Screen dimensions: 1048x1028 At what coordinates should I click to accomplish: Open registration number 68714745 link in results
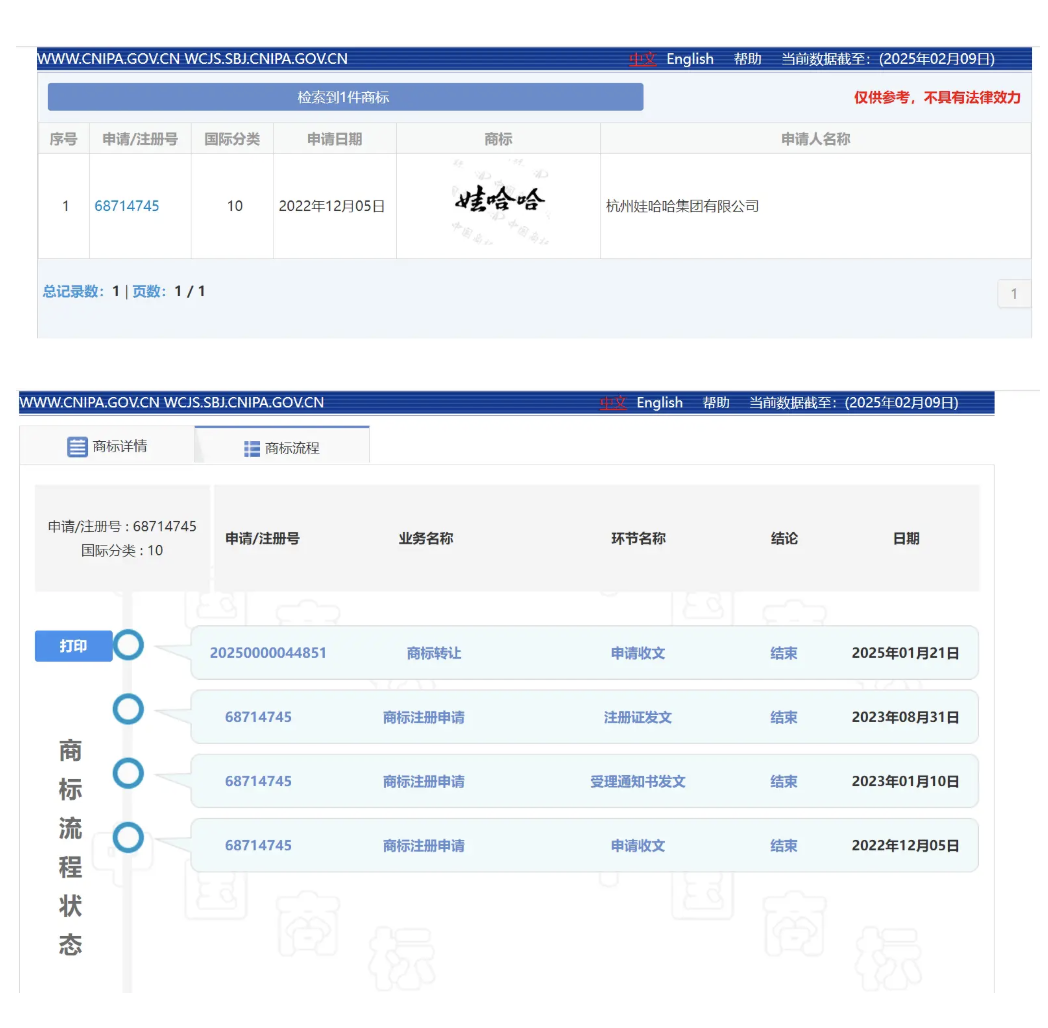coord(127,206)
